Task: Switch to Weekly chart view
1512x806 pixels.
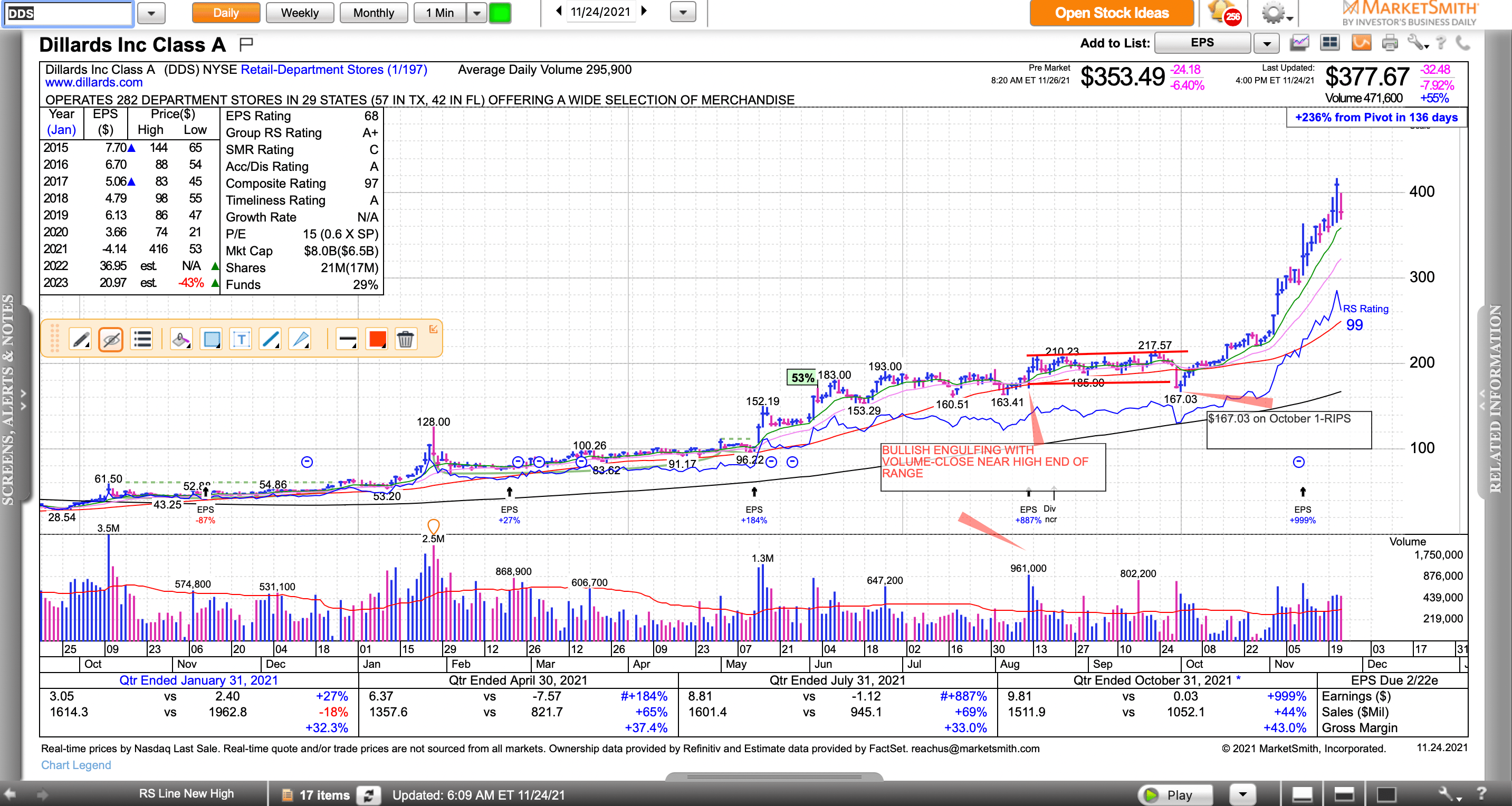Action: pyautogui.click(x=299, y=13)
